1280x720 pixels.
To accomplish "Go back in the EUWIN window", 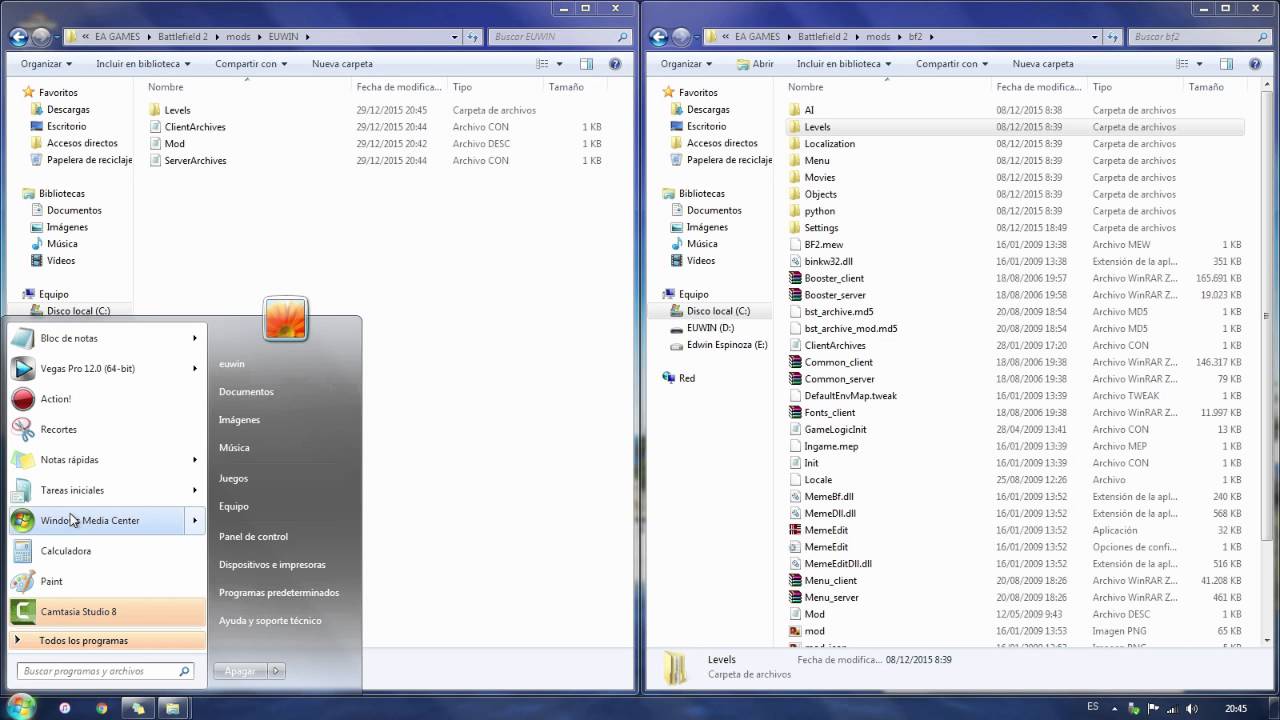I will click(18, 37).
